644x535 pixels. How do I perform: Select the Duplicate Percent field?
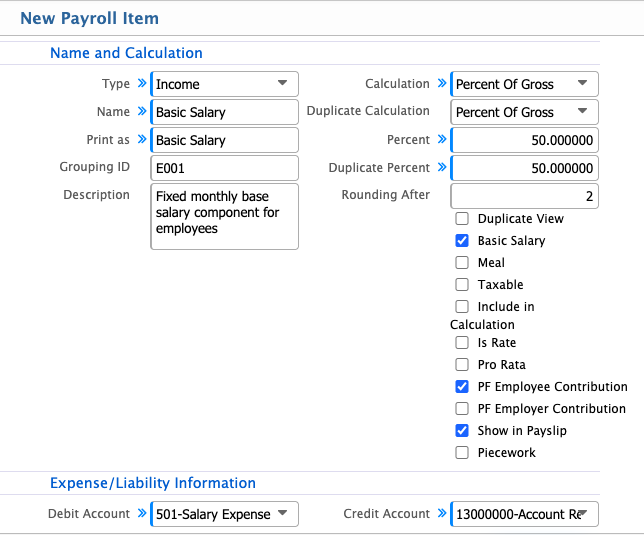click(x=525, y=168)
